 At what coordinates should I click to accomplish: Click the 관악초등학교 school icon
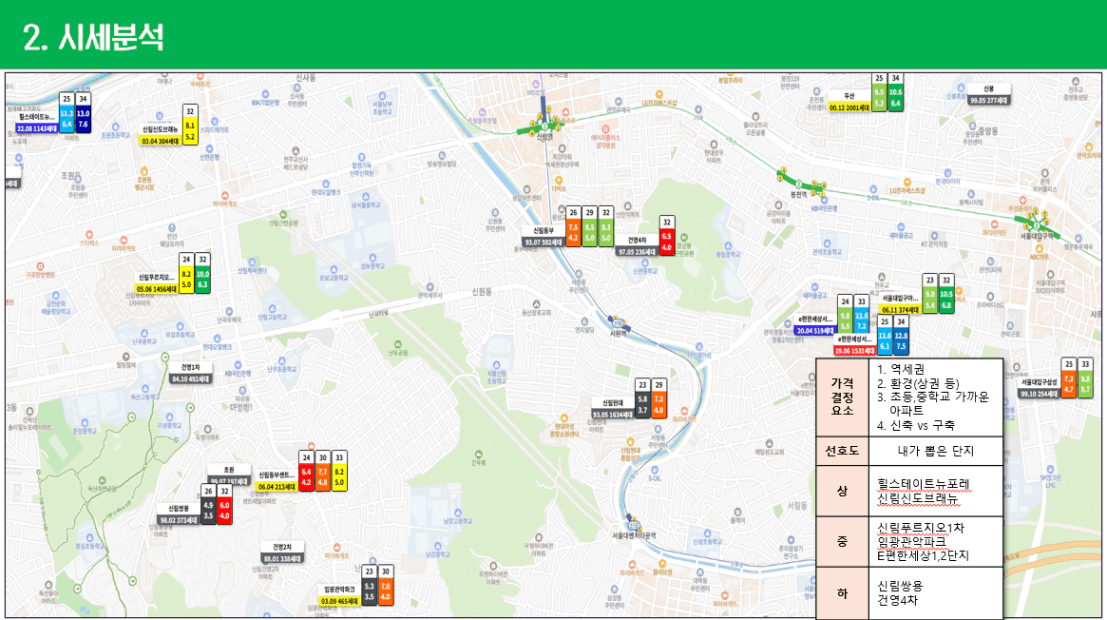pyautogui.click(x=827, y=244)
